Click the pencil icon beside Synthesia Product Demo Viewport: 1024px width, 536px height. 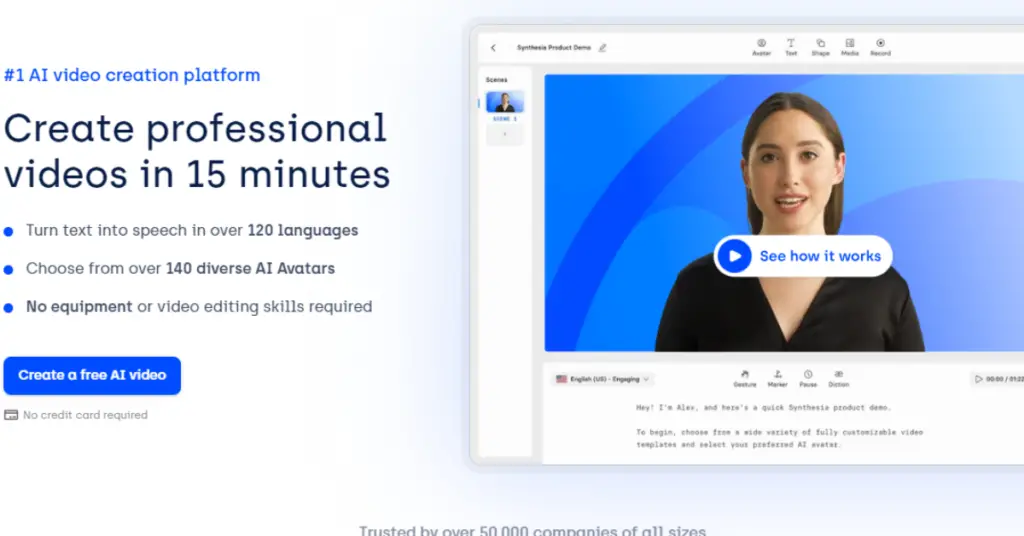click(603, 48)
